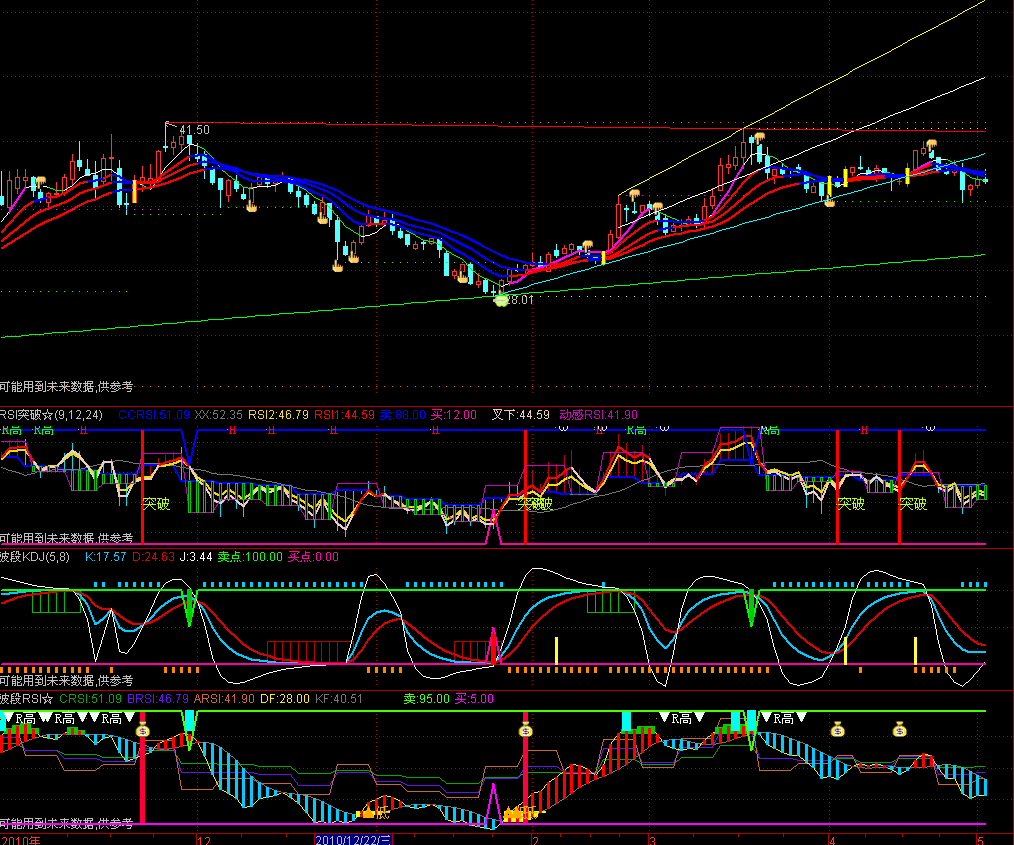Click the 波段RSI☆ indicator title
The width and height of the screenshot is (1014, 845).
point(27,699)
